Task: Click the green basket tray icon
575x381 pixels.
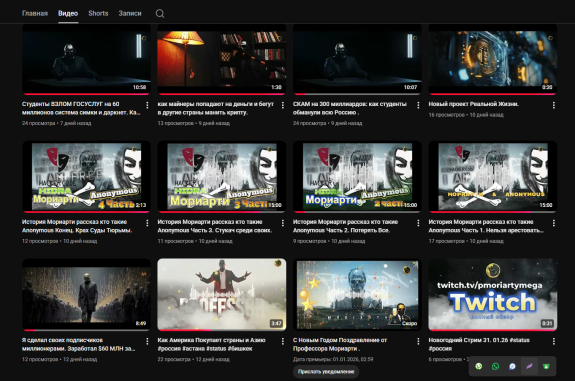Action: 546,366
